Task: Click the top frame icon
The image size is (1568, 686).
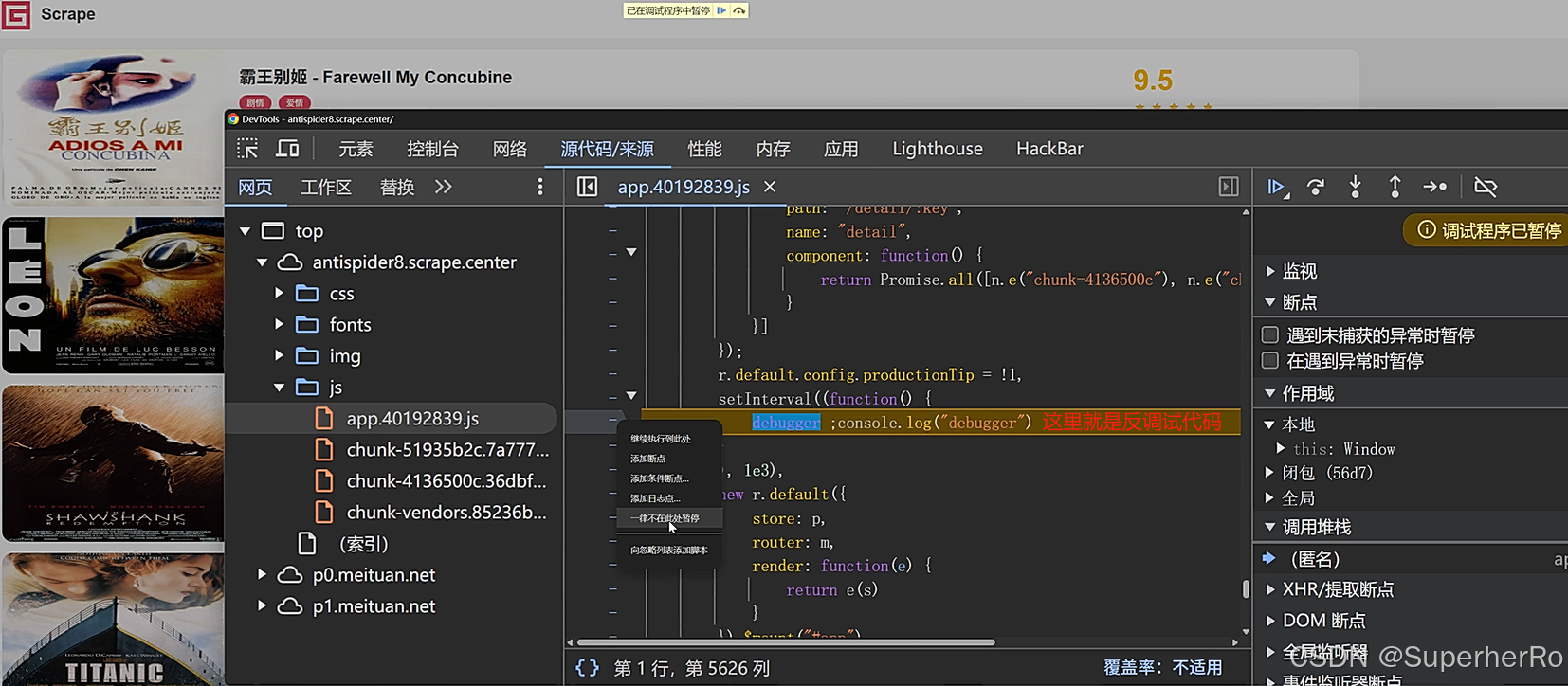Action: point(273,230)
